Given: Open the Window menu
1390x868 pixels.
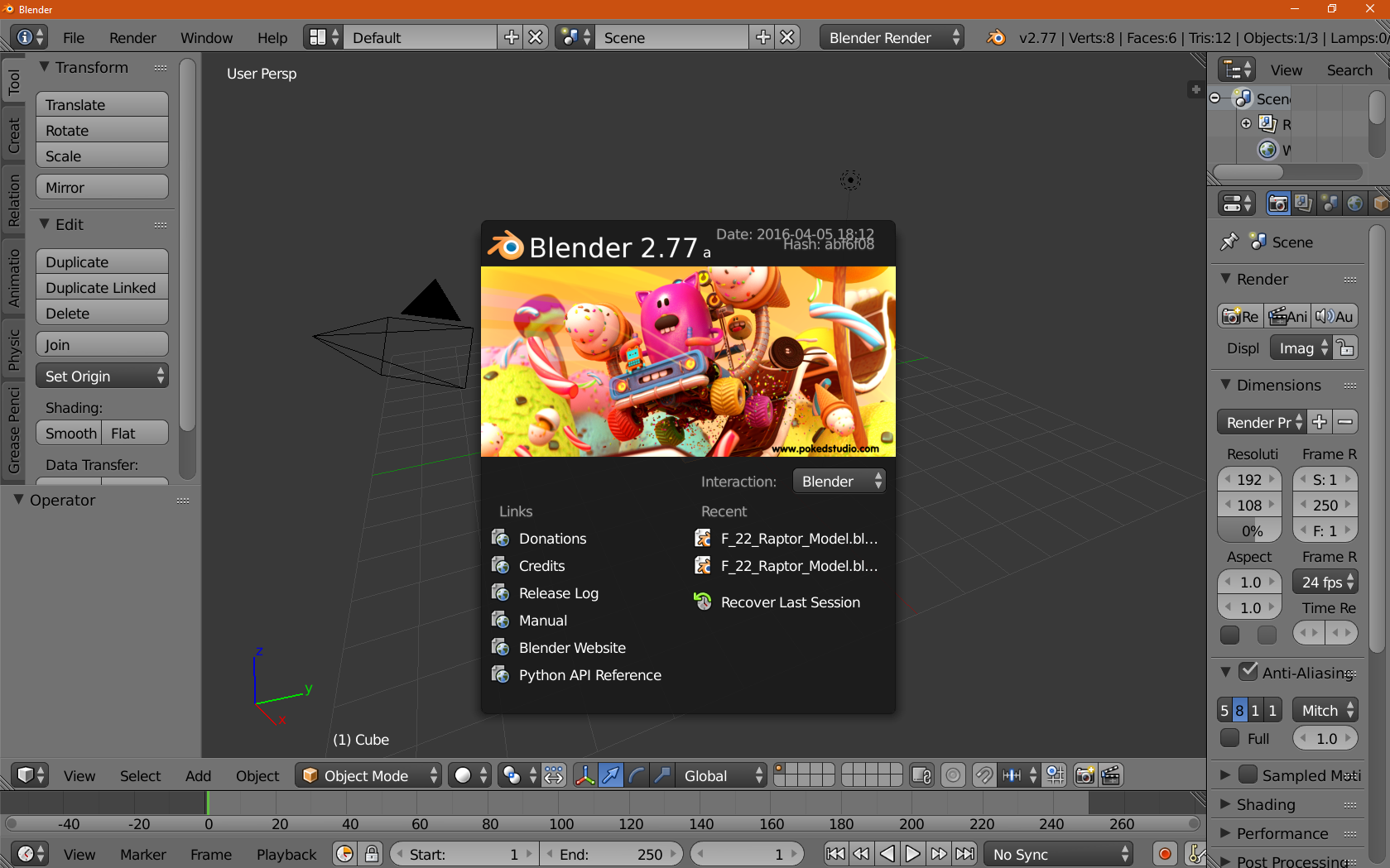Looking at the screenshot, I should (206, 37).
